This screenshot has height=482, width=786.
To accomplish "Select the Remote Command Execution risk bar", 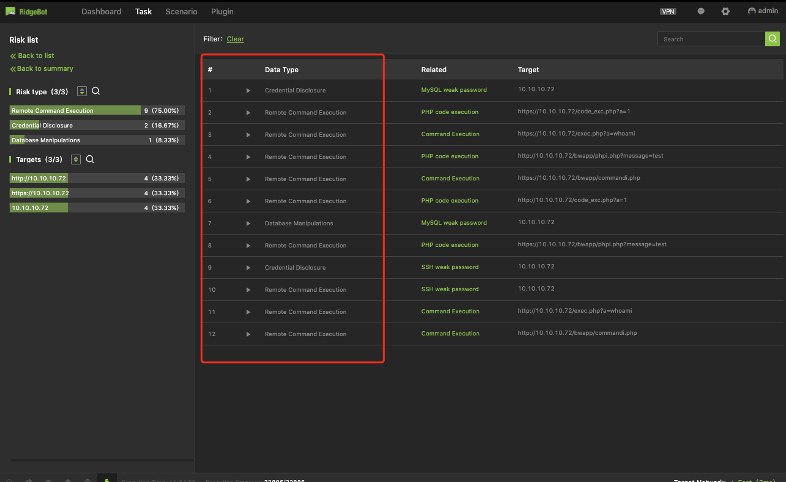I will (97, 110).
